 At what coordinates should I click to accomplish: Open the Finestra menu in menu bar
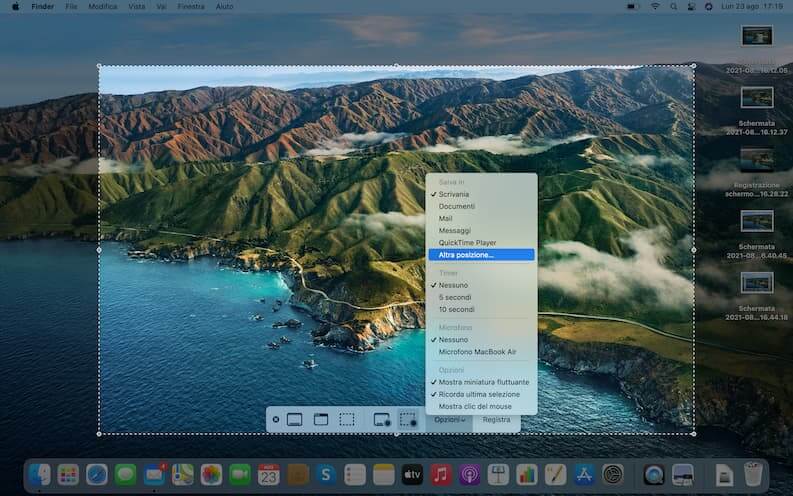pyautogui.click(x=190, y=6)
